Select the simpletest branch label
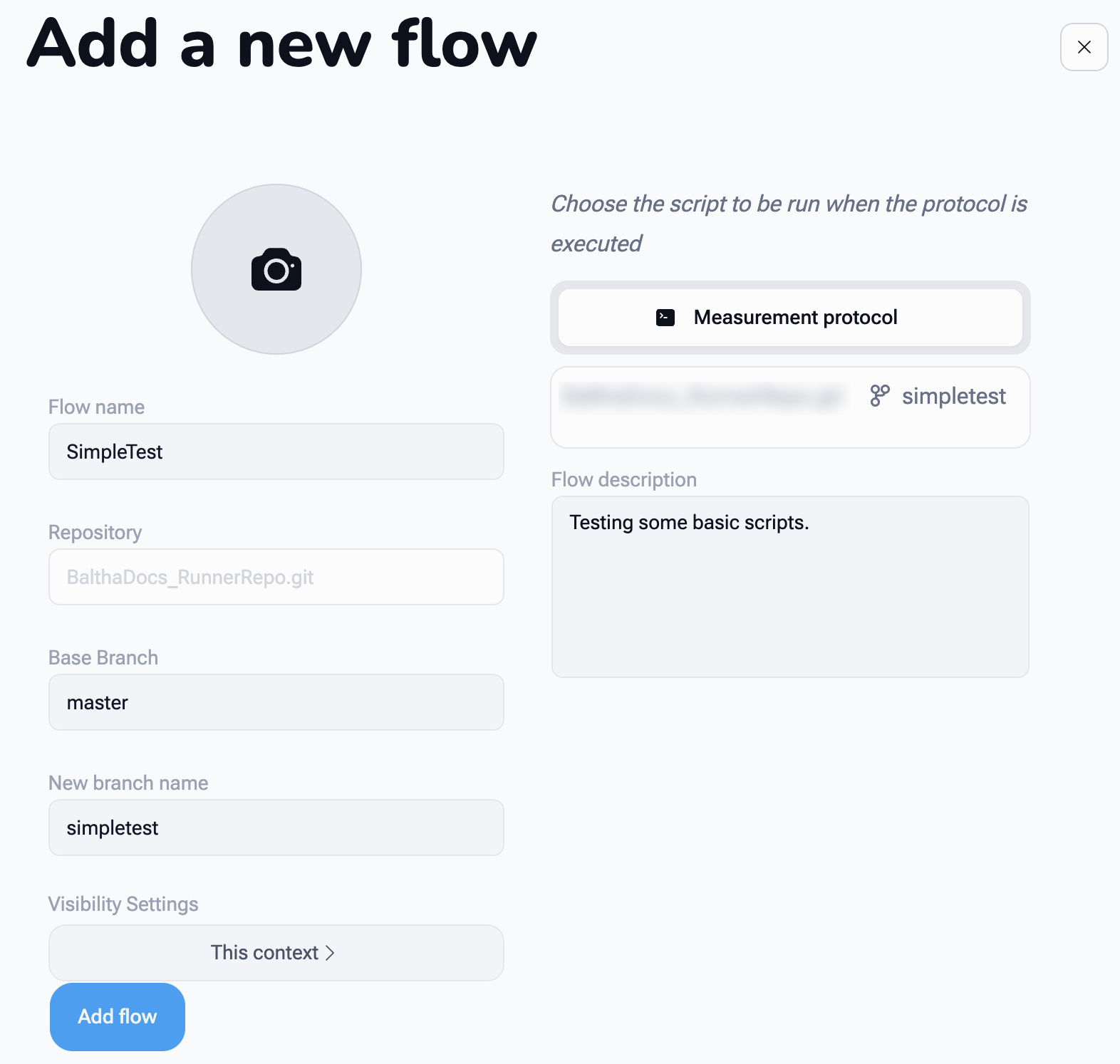 pyautogui.click(x=954, y=396)
